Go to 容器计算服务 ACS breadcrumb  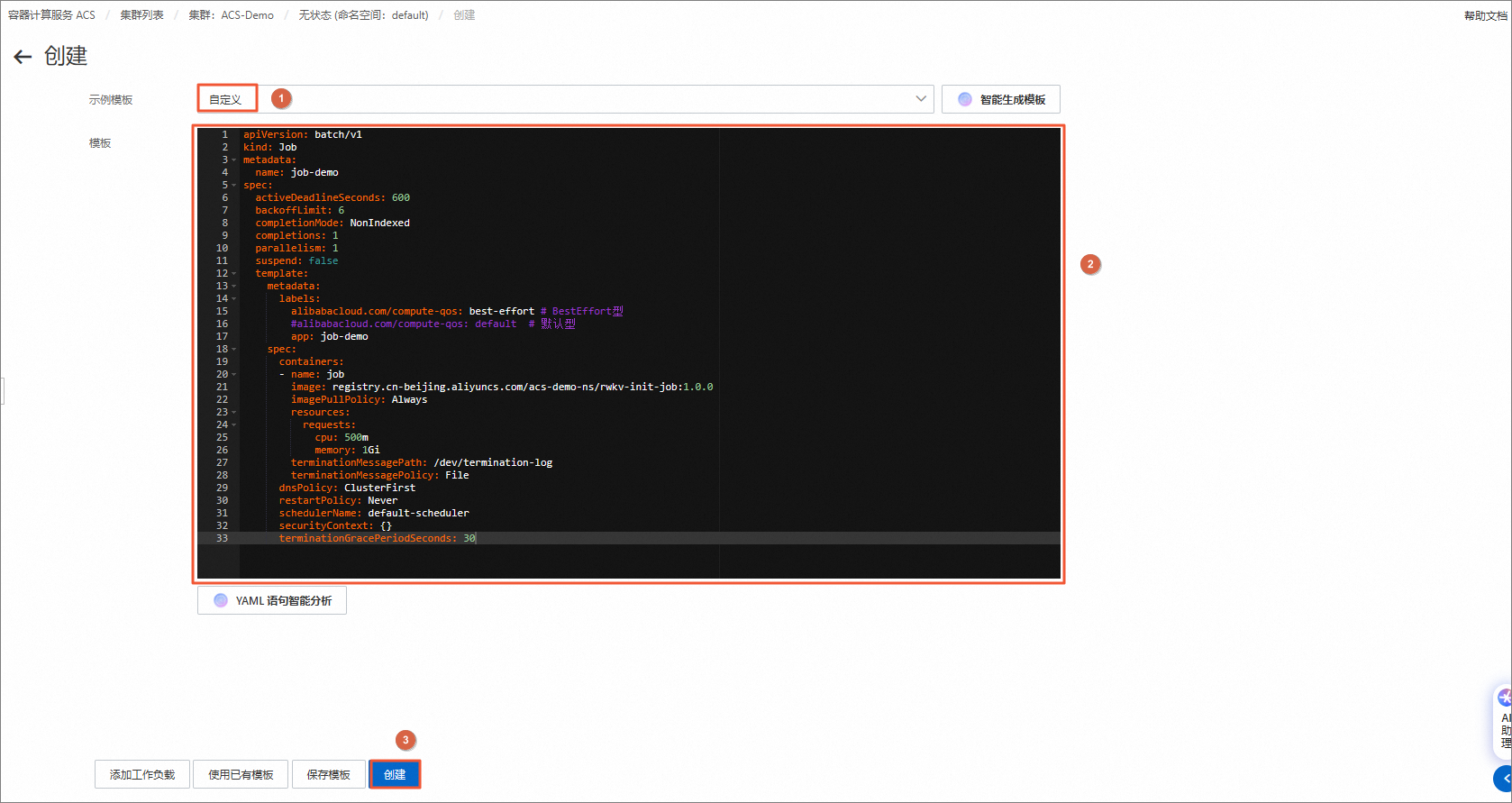point(51,15)
